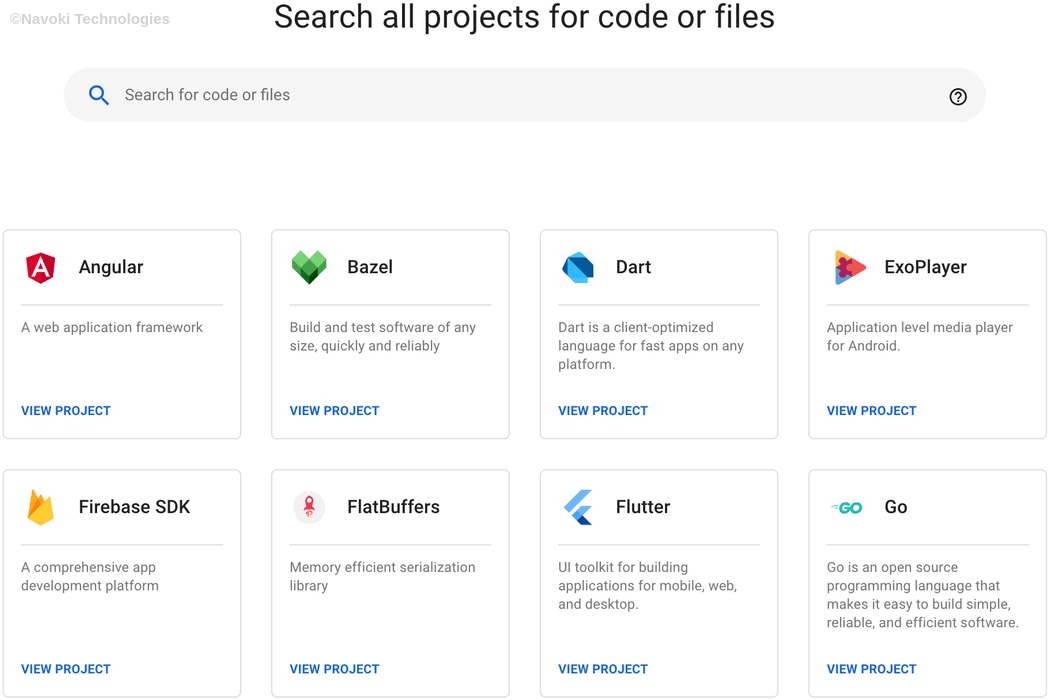Viewport: 1048px width, 700px height.
Task: Select the Dart project icon
Action: point(577,268)
